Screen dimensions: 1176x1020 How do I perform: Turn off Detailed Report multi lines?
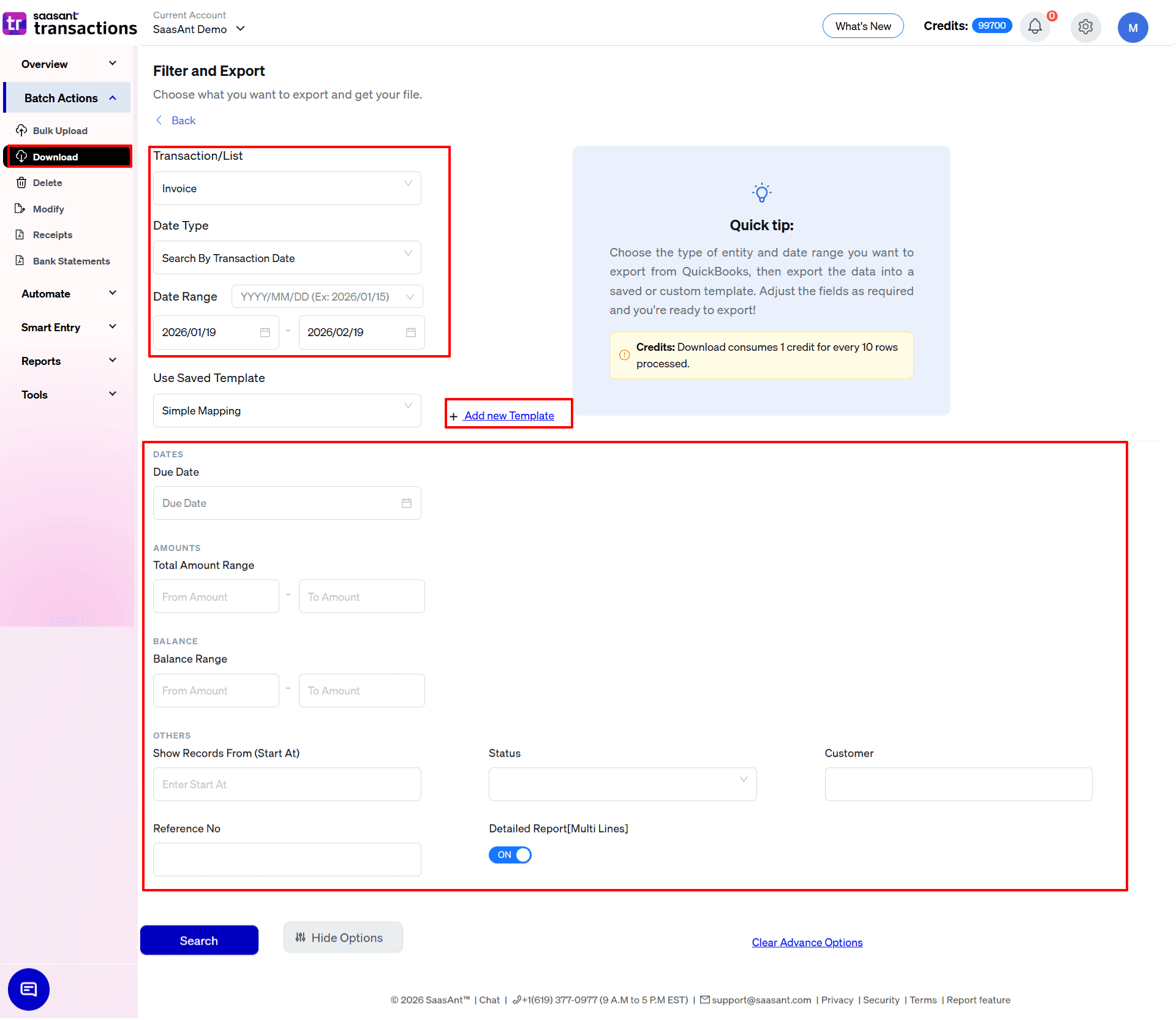(x=510, y=855)
